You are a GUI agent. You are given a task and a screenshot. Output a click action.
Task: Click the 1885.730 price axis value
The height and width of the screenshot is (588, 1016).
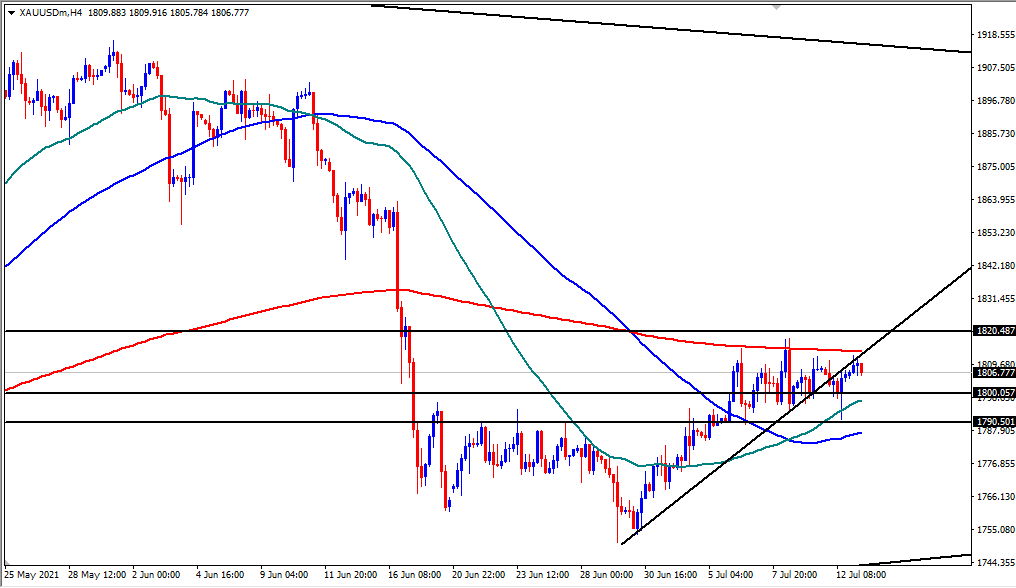click(996, 134)
